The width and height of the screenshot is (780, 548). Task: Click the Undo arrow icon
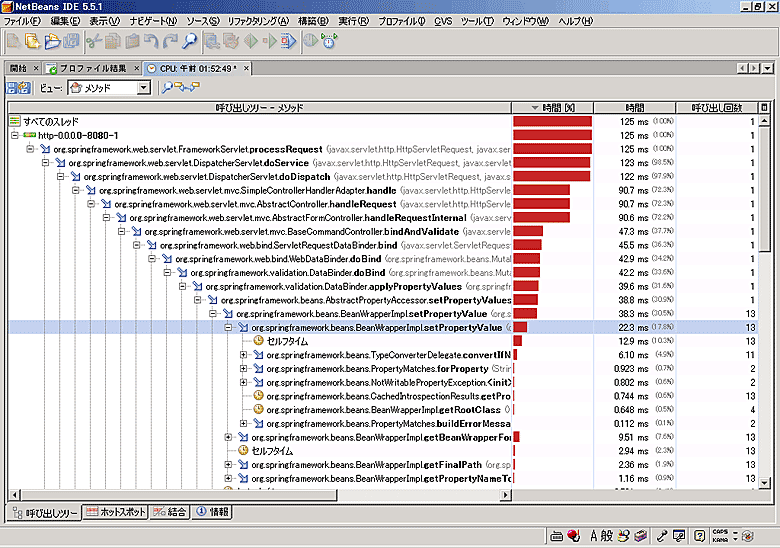coord(151,41)
